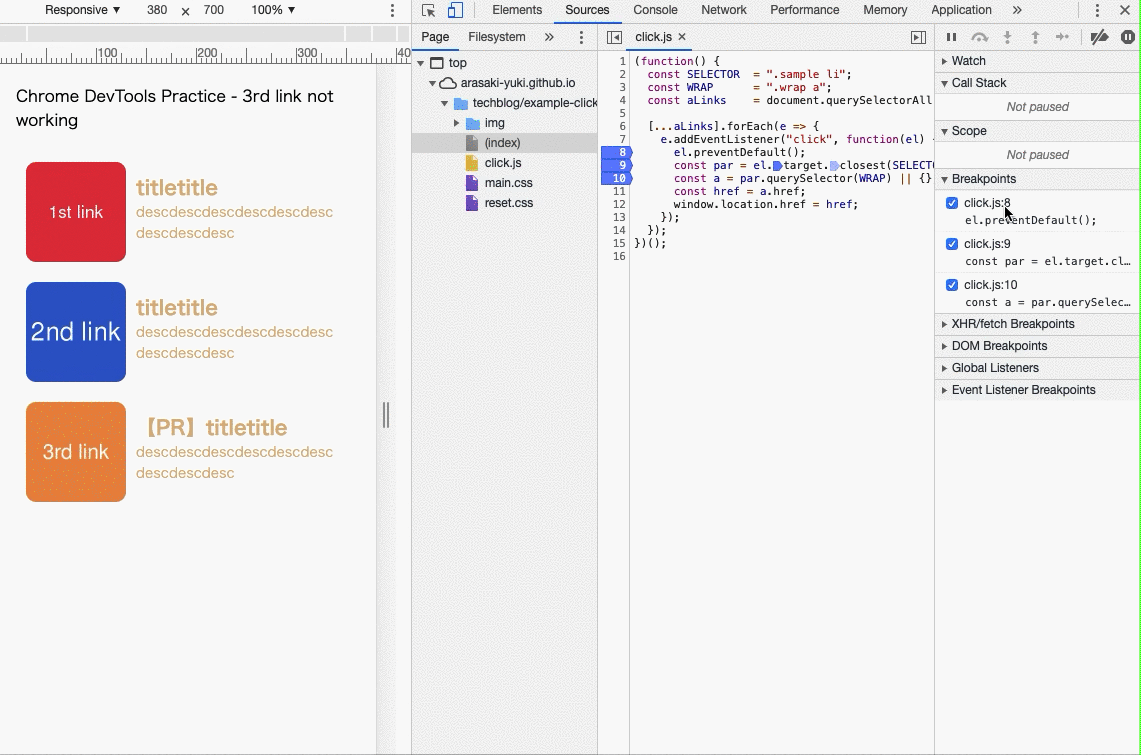Toggle the device toolbar icon
Image resolution: width=1141 pixels, height=755 pixels.
[455, 10]
